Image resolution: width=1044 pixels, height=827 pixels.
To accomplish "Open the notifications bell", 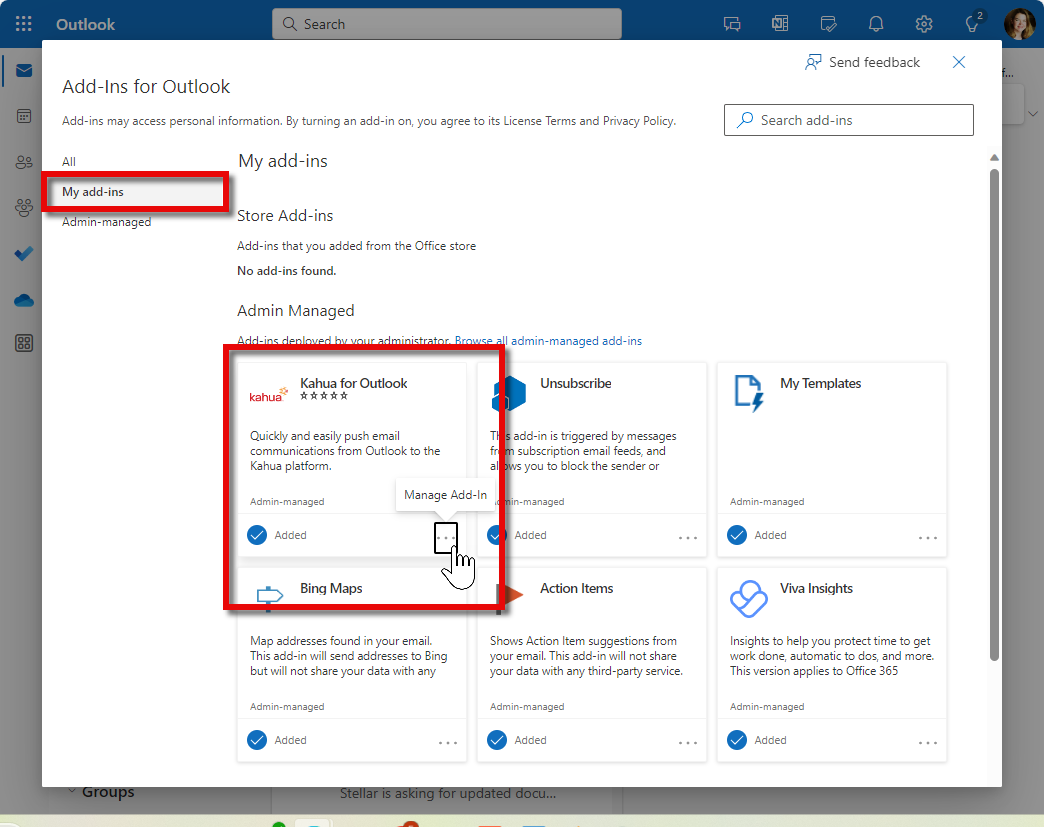I will [x=876, y=24].
